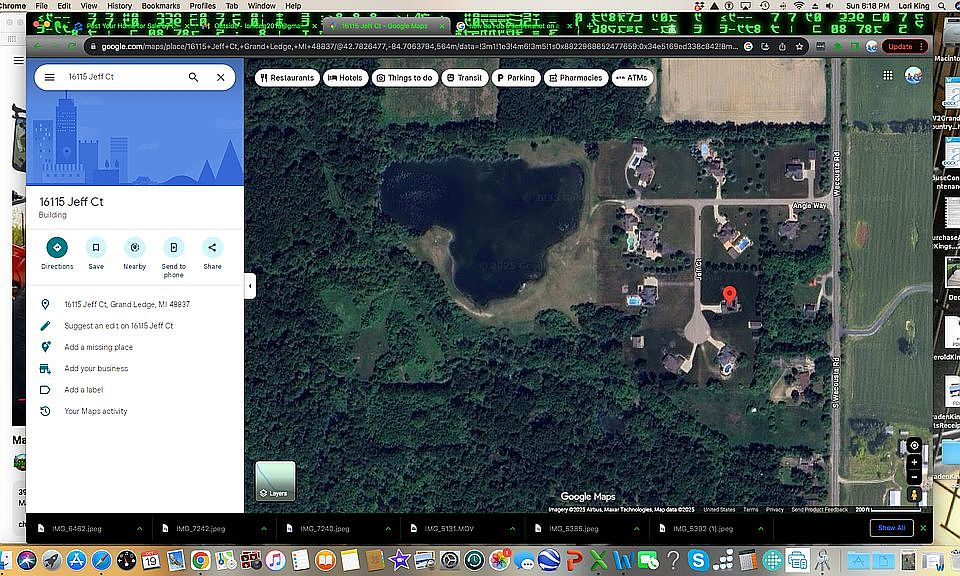Open the Google apps grid
Image resolution: width=960 pixels, height=576 pixels.
click(x=887, y=76)
